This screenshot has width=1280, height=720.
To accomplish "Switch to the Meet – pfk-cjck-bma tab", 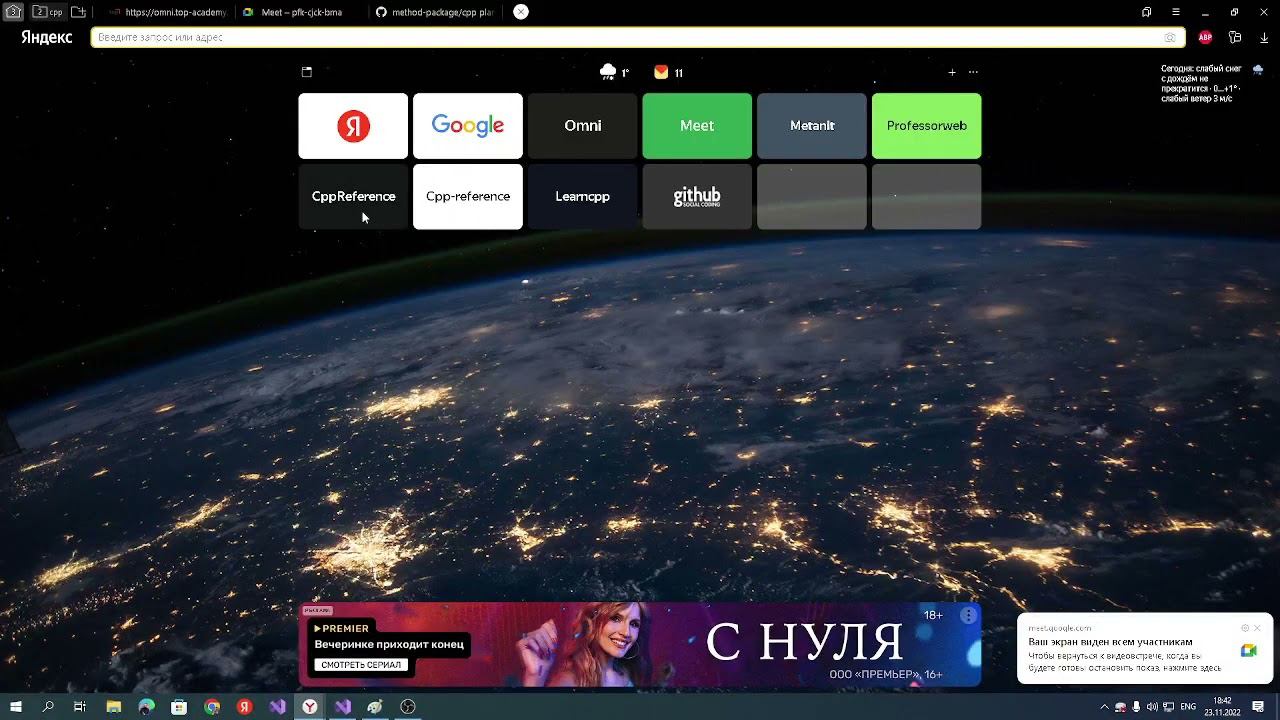I will pyautogui.click(x=301, y=12).
